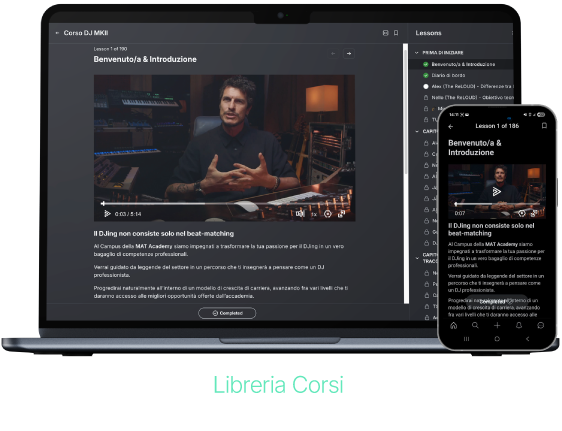Play the laptop video at 0:03

[x=107, y=214]
